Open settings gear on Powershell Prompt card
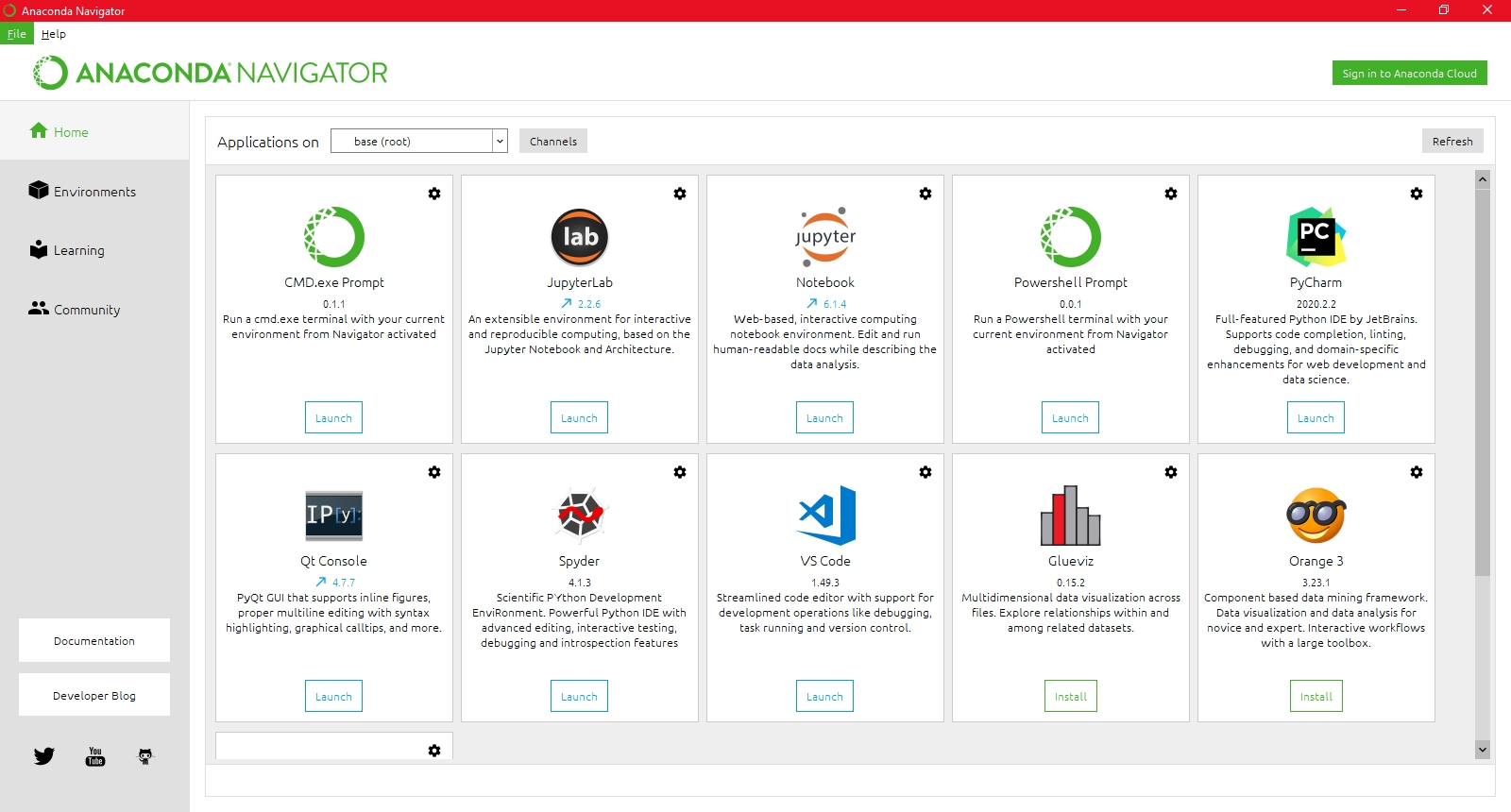1511x812 pixels. click(1171, 194)
